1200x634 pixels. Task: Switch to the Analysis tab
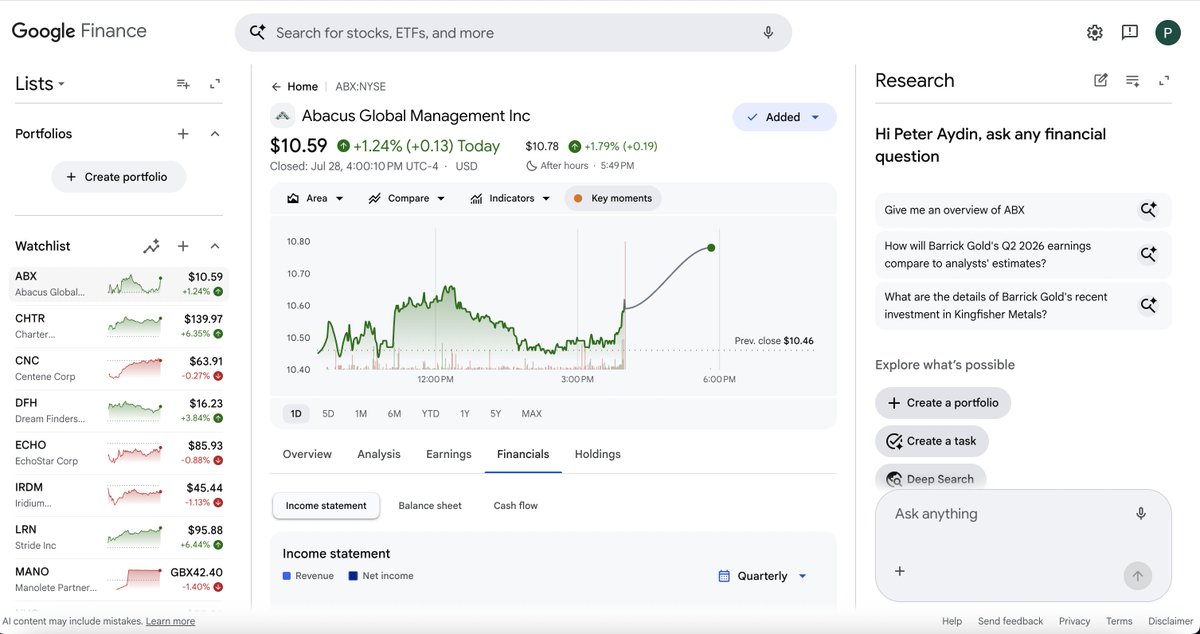[379, 454]
